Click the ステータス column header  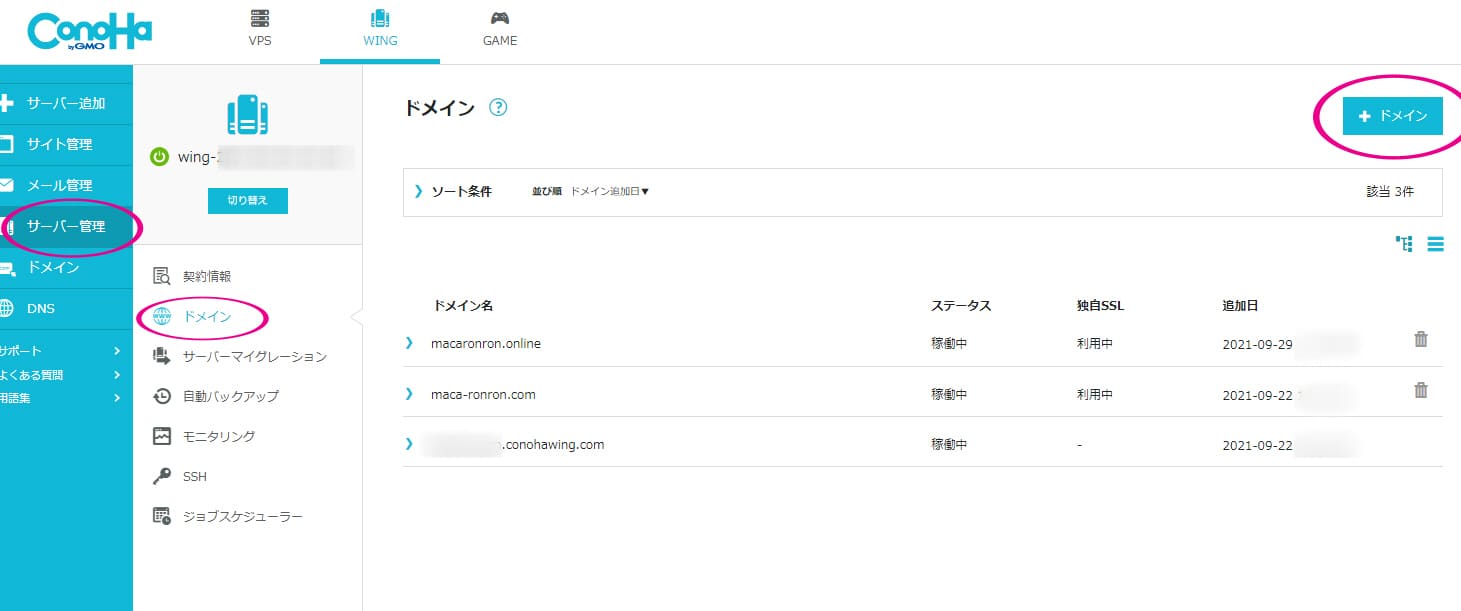pyautogui.click(x=961, y=305)
